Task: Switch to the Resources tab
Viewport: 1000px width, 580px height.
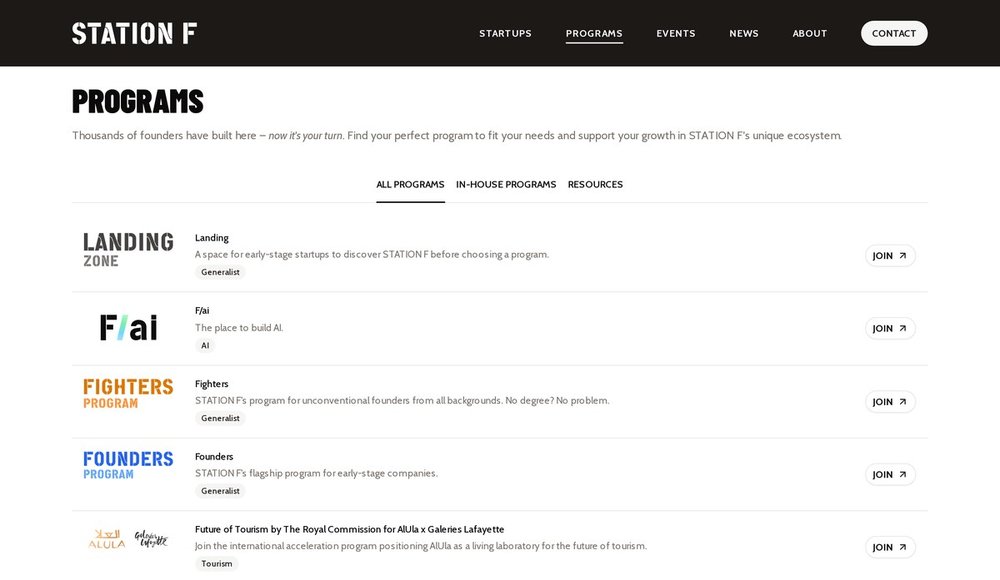Action: [595, 184]
